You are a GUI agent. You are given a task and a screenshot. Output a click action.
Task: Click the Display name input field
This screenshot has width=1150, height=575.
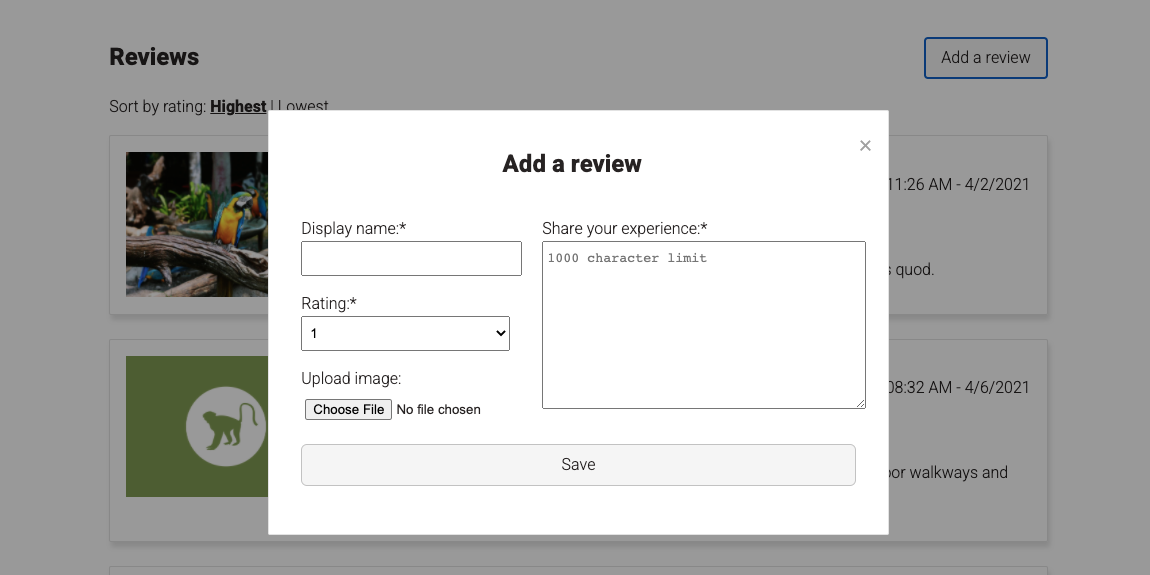[x=411, y=258]
